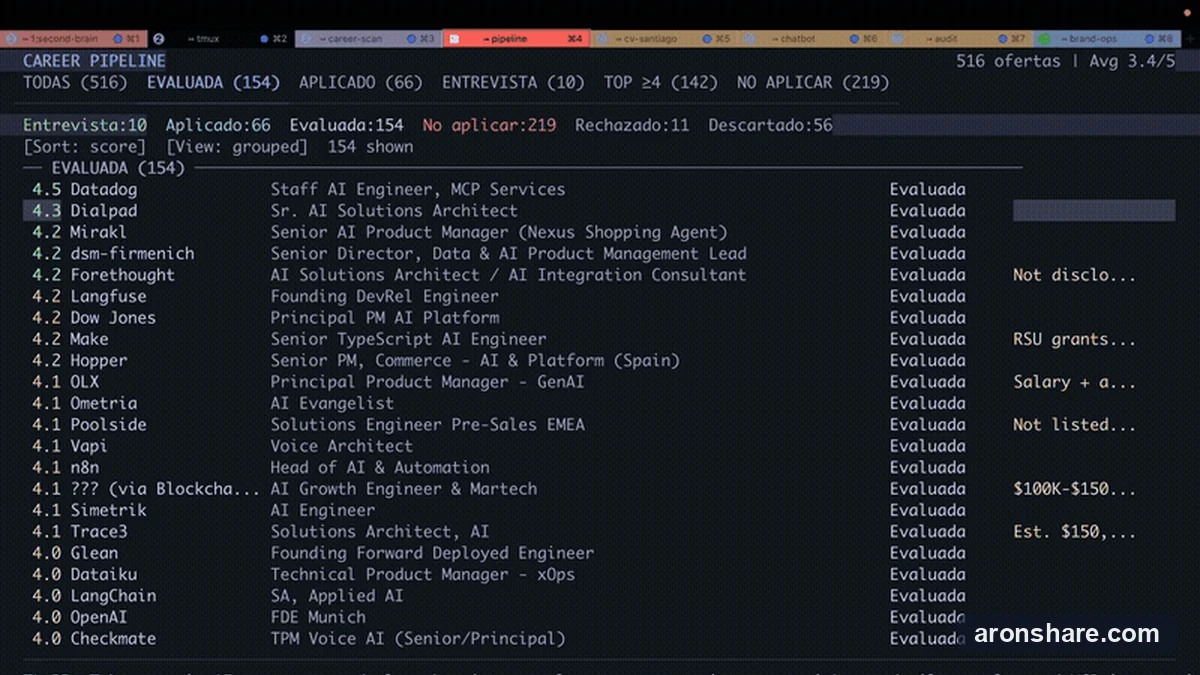Select the n8n Head of AI row
Image resolution: width=1200 pixels, height=675 pixels.
click(x=600, y=467)
